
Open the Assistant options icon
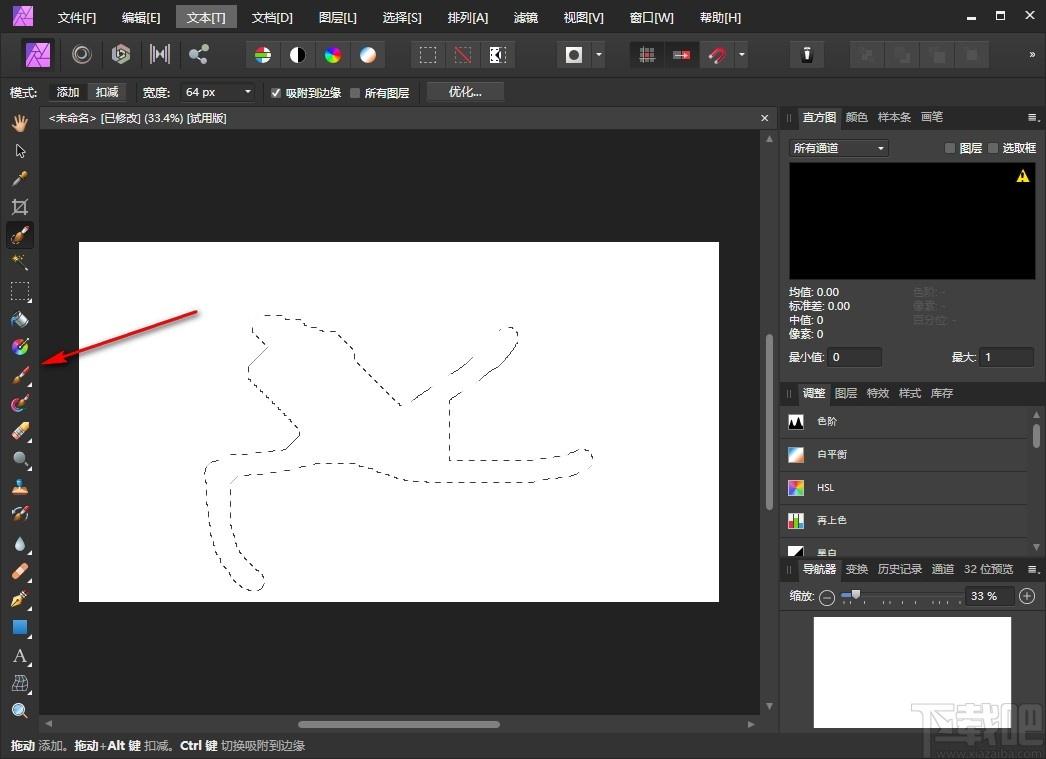click(x=807, y=55)
